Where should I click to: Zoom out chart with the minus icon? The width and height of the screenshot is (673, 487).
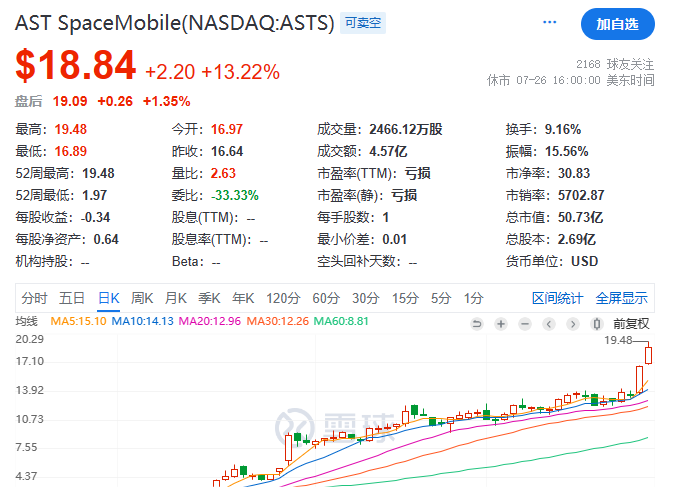click(525, 324)
